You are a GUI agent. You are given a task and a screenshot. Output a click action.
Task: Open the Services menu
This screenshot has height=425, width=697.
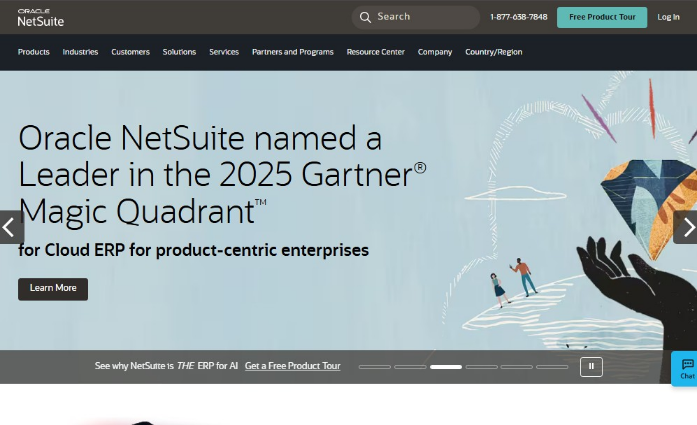[224, 52]
